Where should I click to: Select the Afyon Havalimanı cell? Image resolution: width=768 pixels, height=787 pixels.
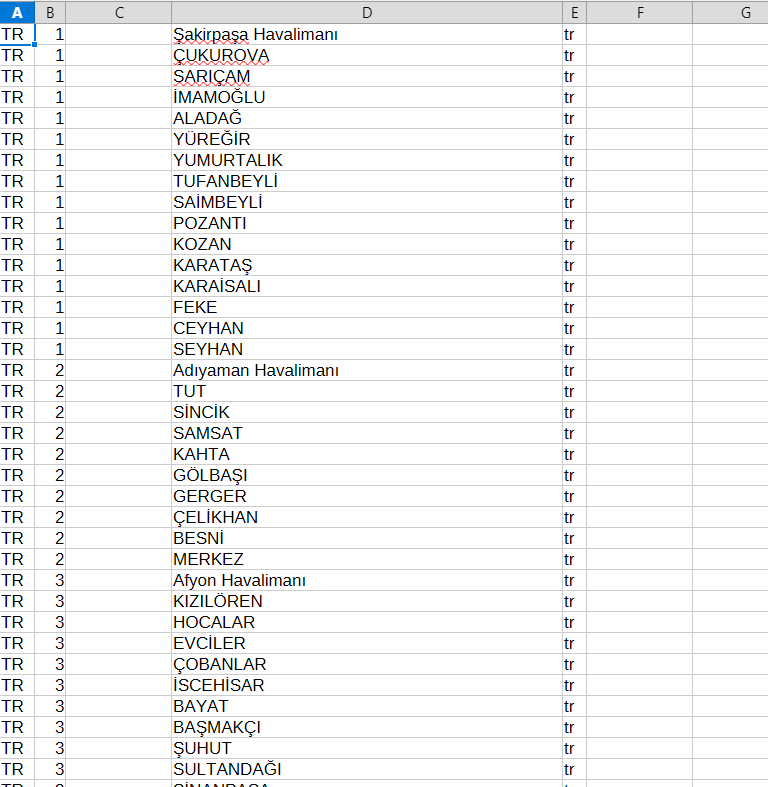click(x=367, y=580)
